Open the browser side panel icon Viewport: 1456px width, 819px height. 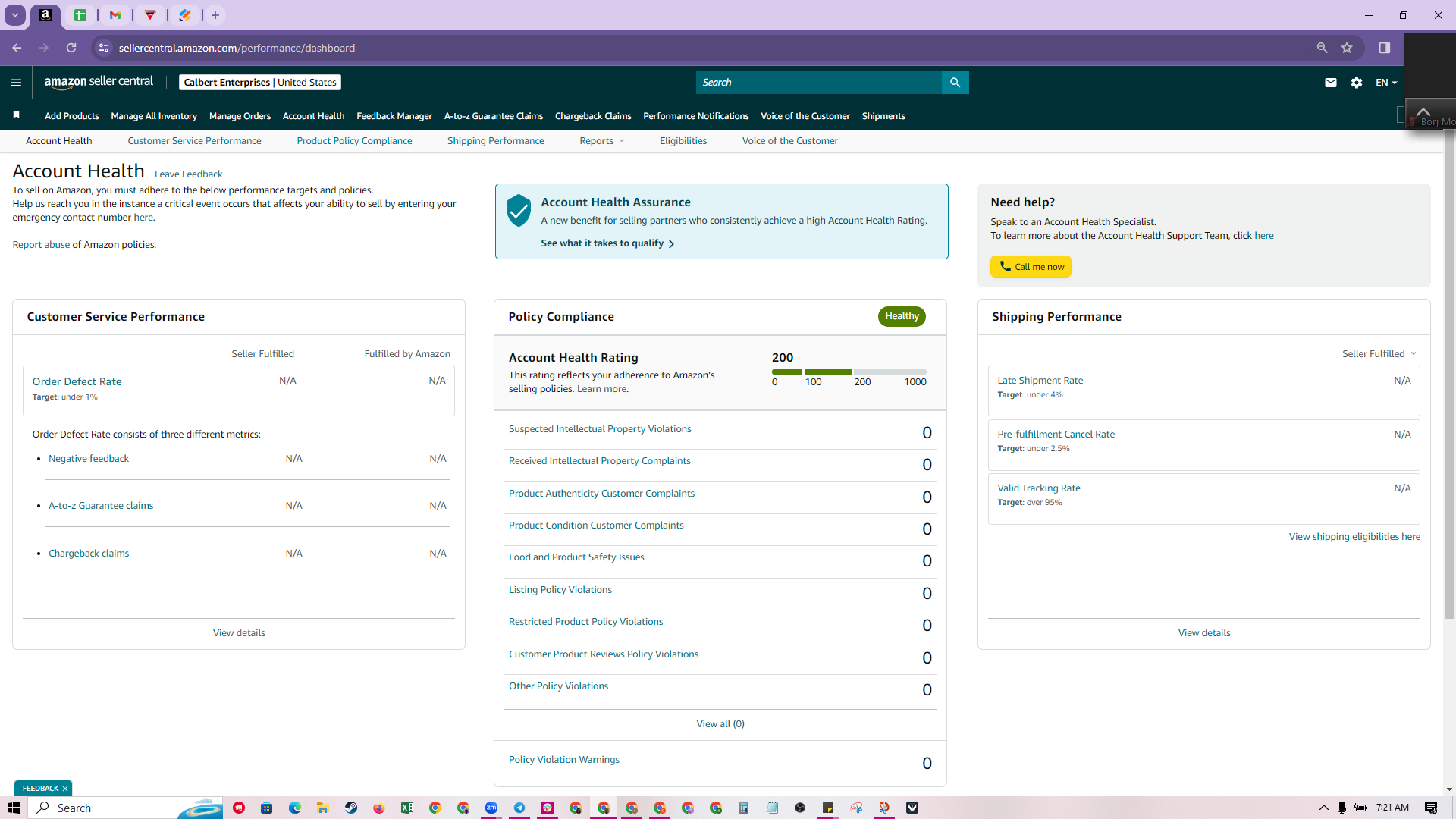(x=1385, y=48)
